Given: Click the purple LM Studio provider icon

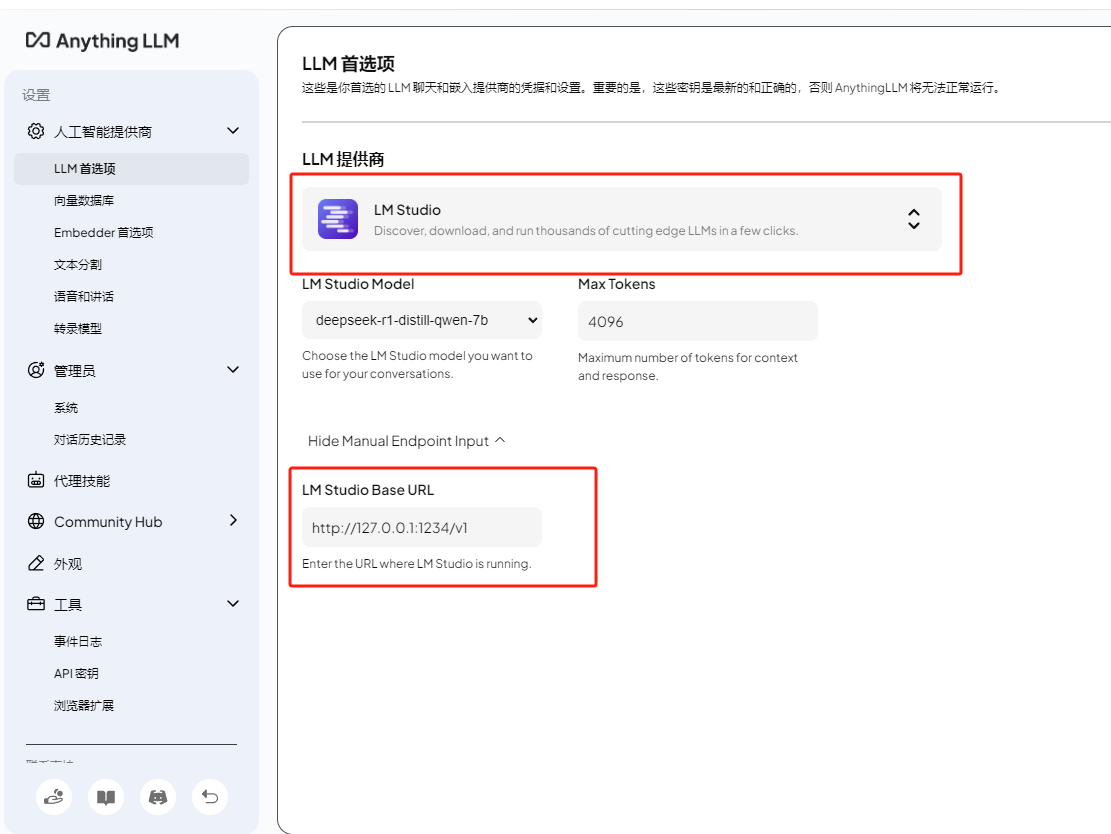Looking at the screenshot, I should tap(338, 219).
